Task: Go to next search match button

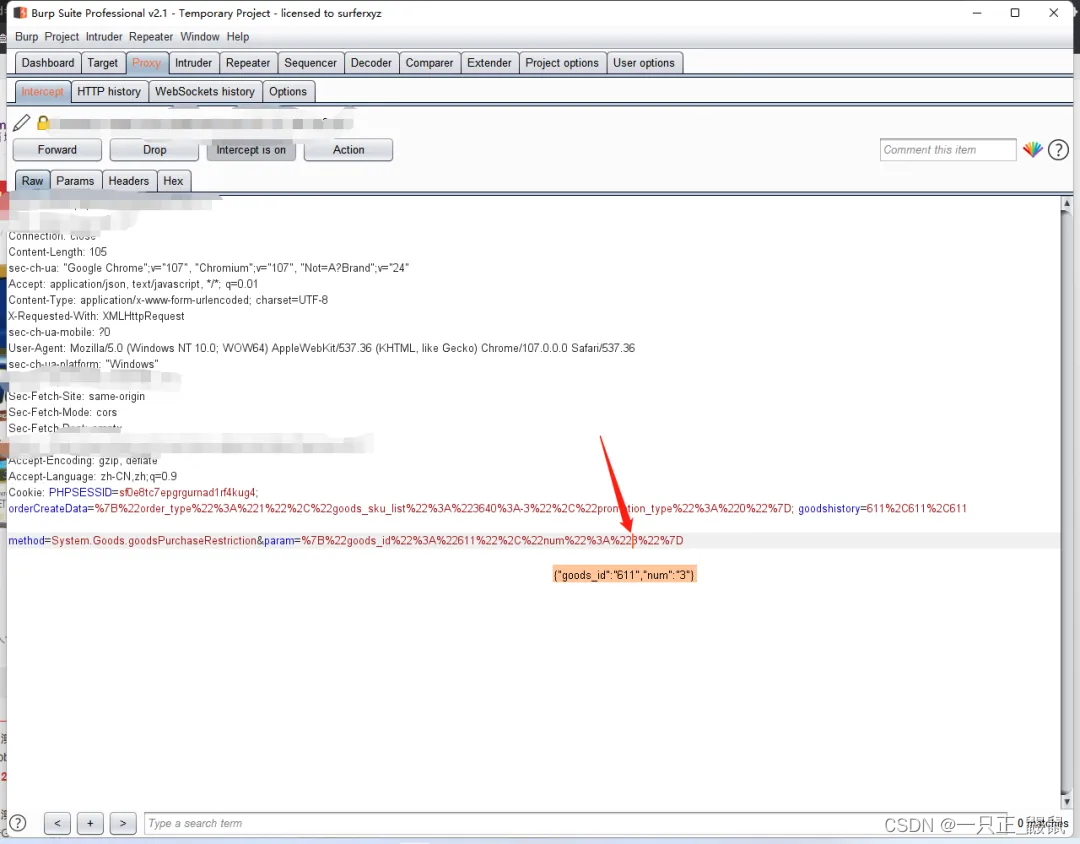Action: tap(123, 823)
